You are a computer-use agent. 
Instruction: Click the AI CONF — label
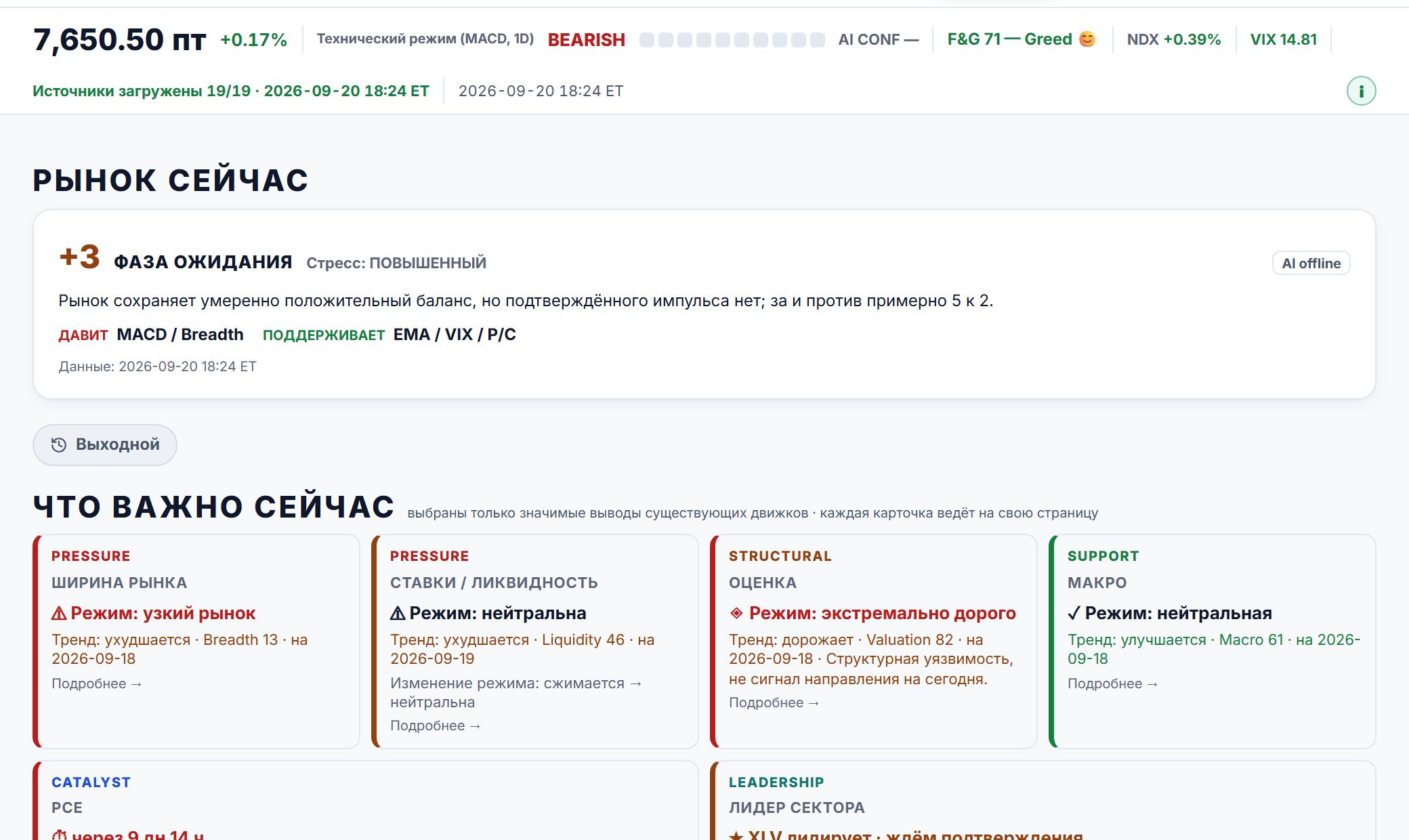[x=879, y=39]
